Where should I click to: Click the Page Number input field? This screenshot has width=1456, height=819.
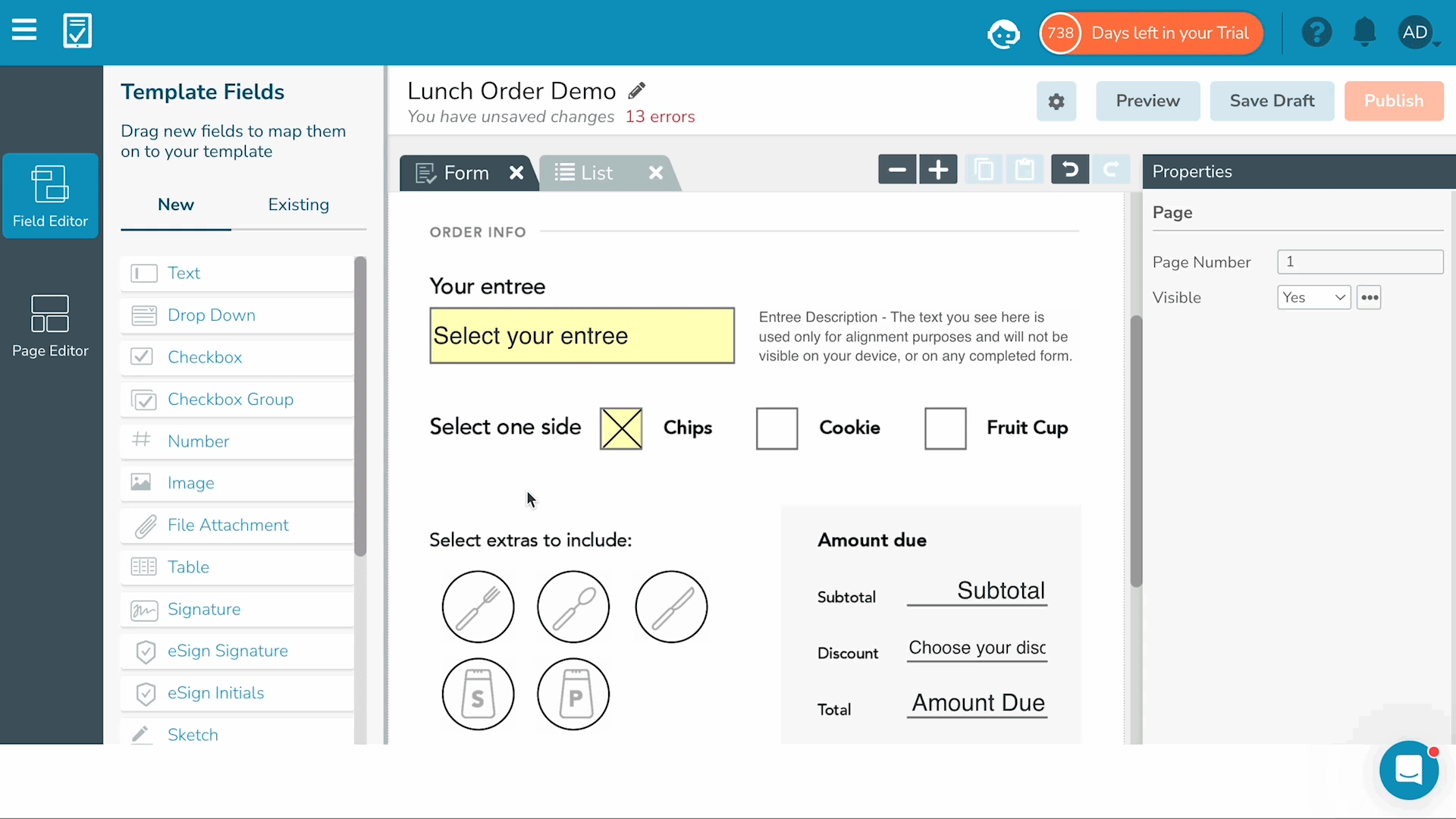click(x=1360, y=262)
